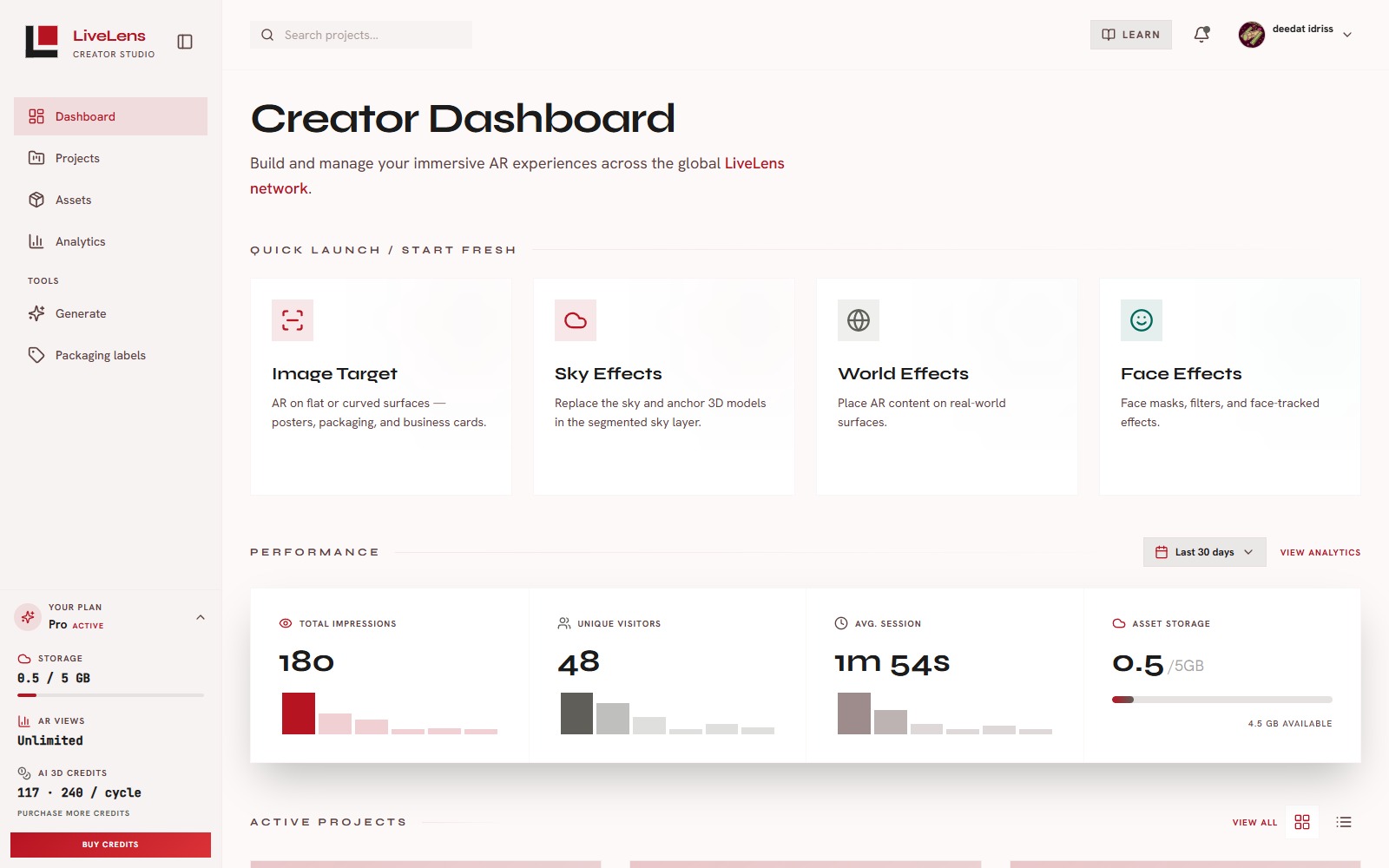Click the AR Views chart icon

(24, 721)
